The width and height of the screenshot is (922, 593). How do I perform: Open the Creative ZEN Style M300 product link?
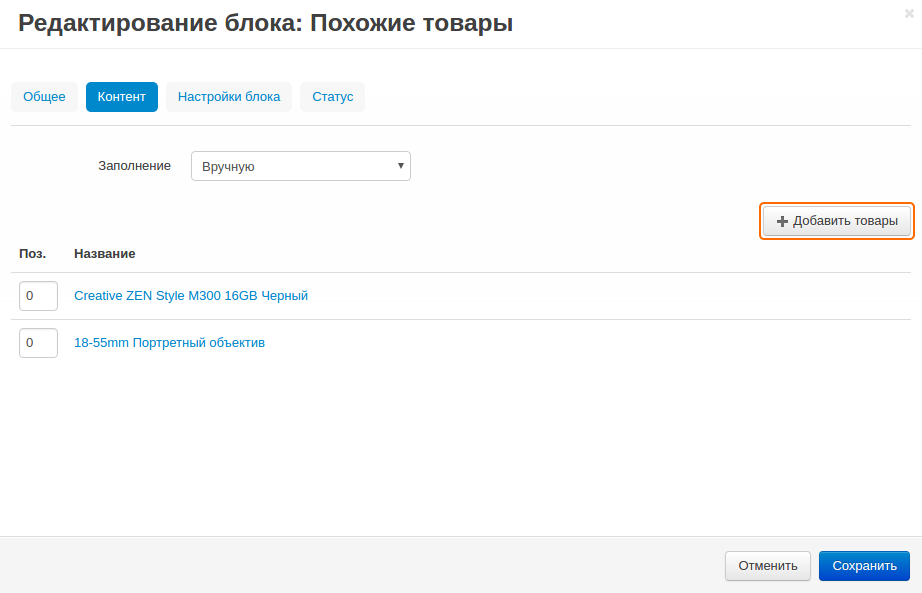[x=191, y=295]
